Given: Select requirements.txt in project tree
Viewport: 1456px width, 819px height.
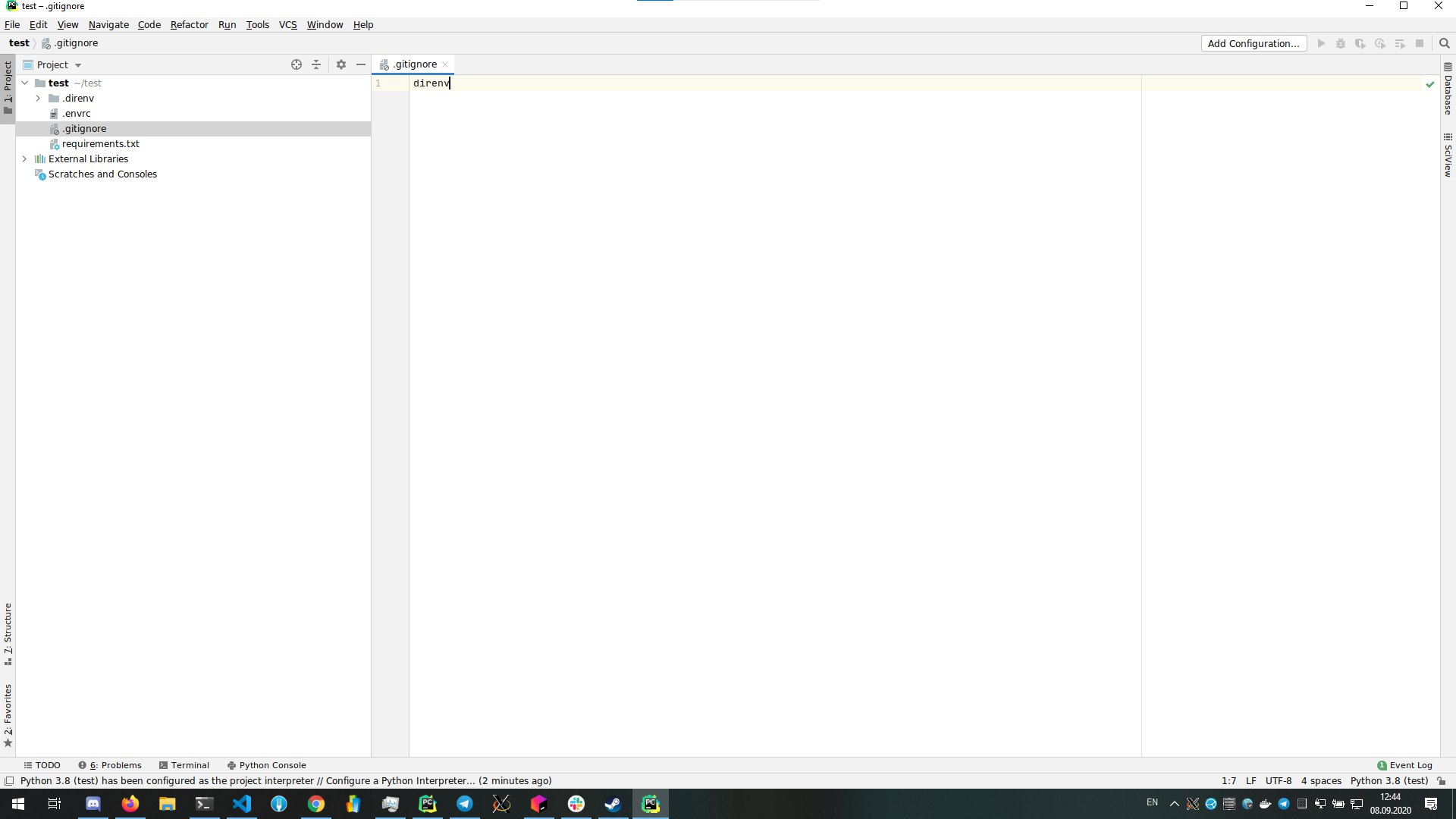Looking at the screenshot, I should [100, 144].
